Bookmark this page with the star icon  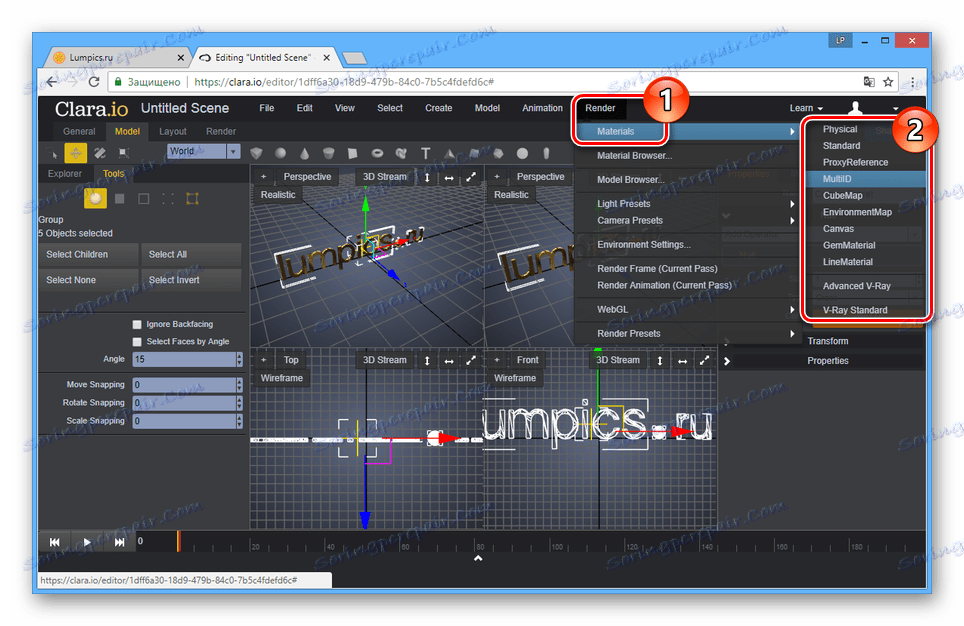pos(888,82)
